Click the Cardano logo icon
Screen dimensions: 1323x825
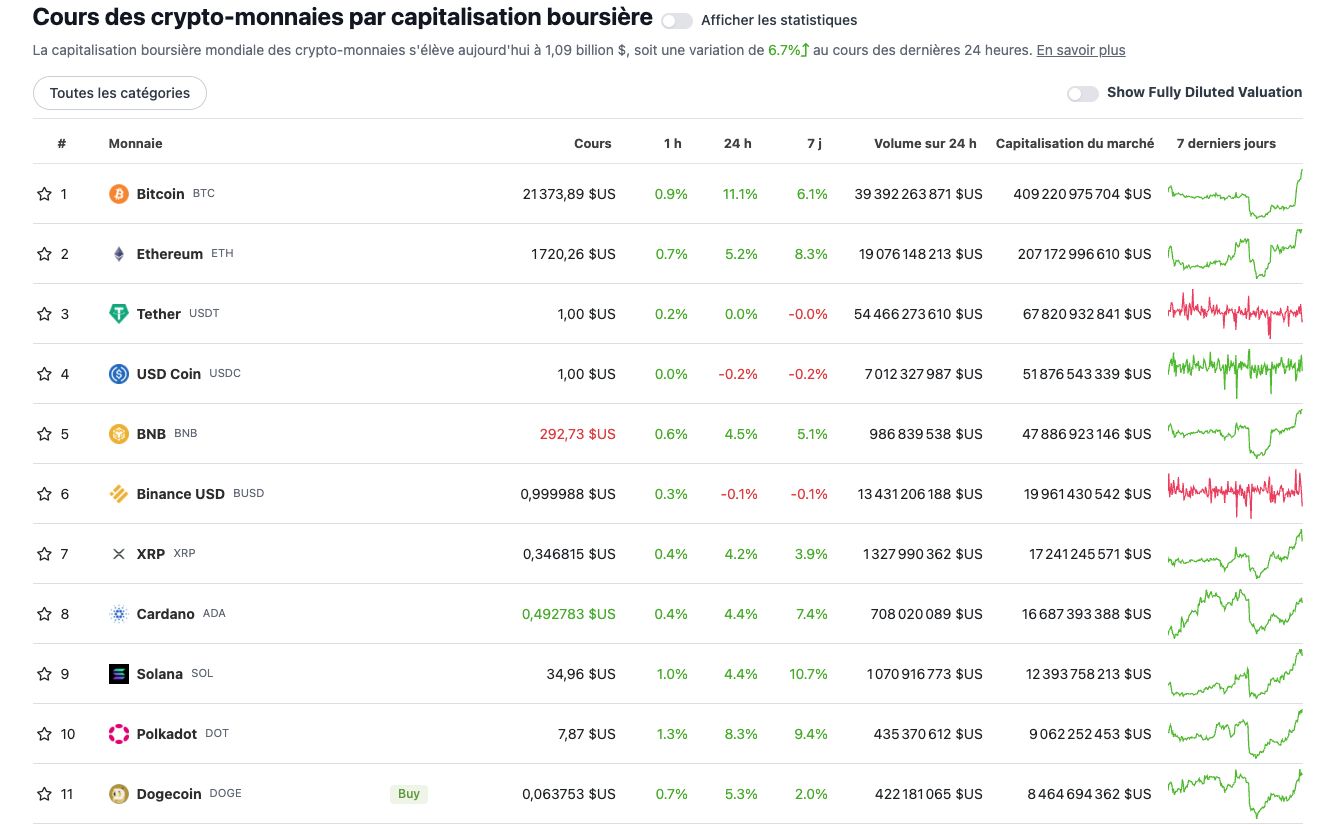point(119,614)
